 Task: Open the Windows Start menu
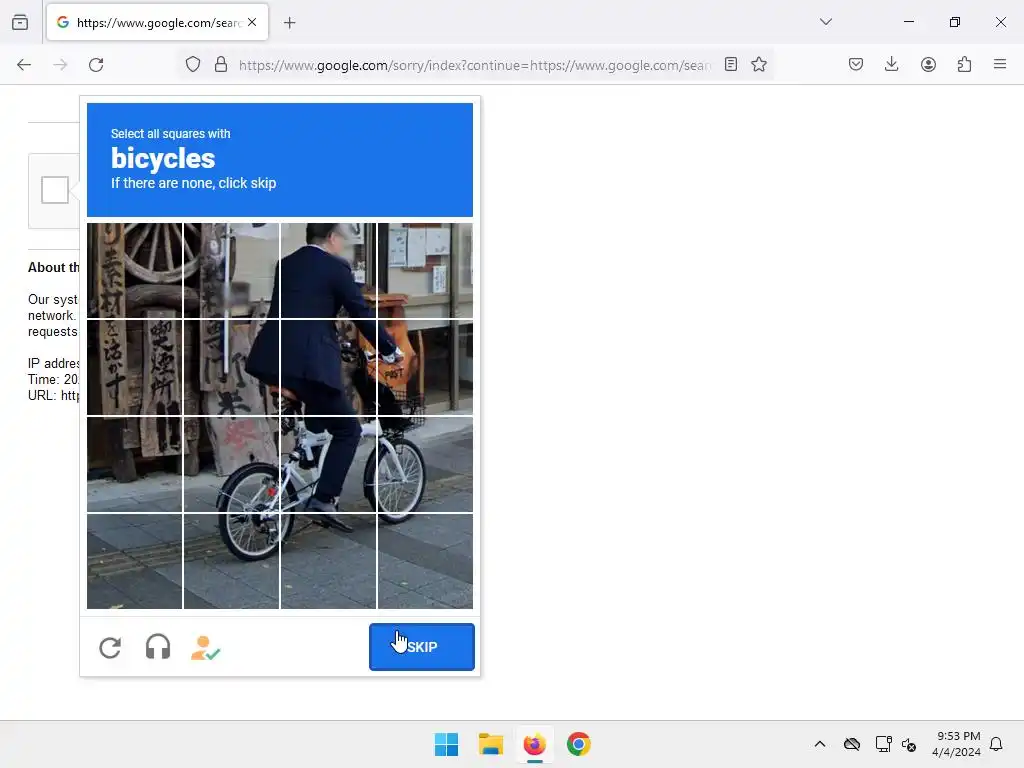coord(446,744)
